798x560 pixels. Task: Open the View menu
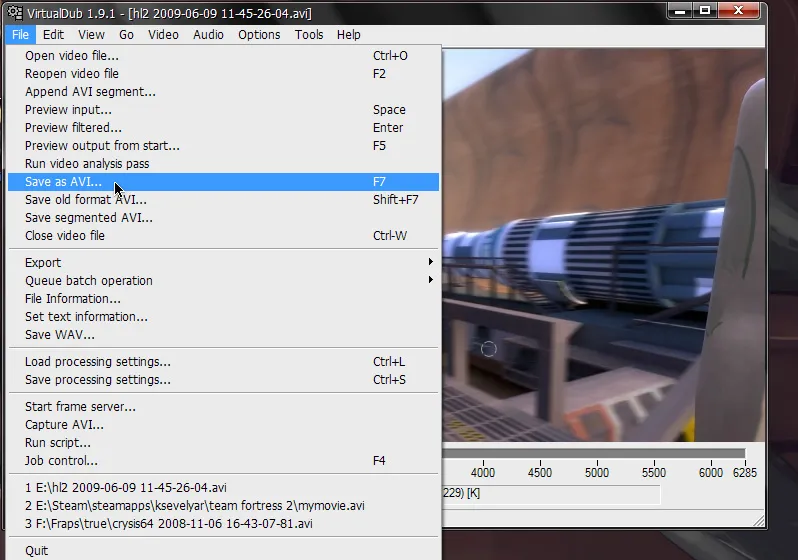click(x=92, y=35)
